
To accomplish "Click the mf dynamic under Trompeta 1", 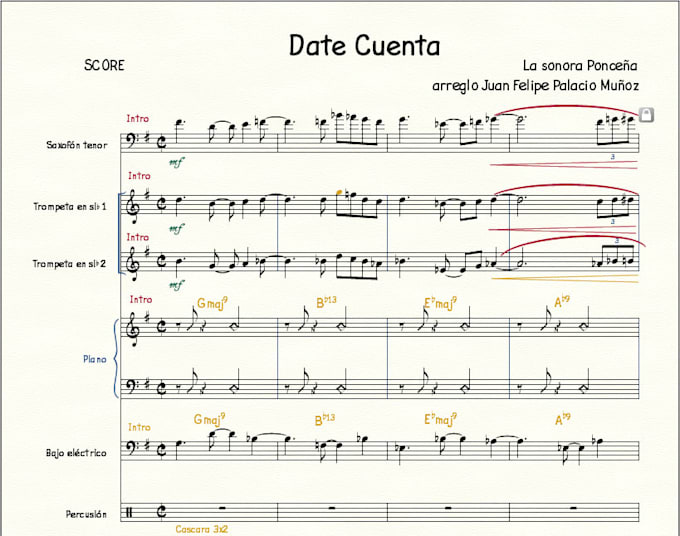I will click(176, 229).
